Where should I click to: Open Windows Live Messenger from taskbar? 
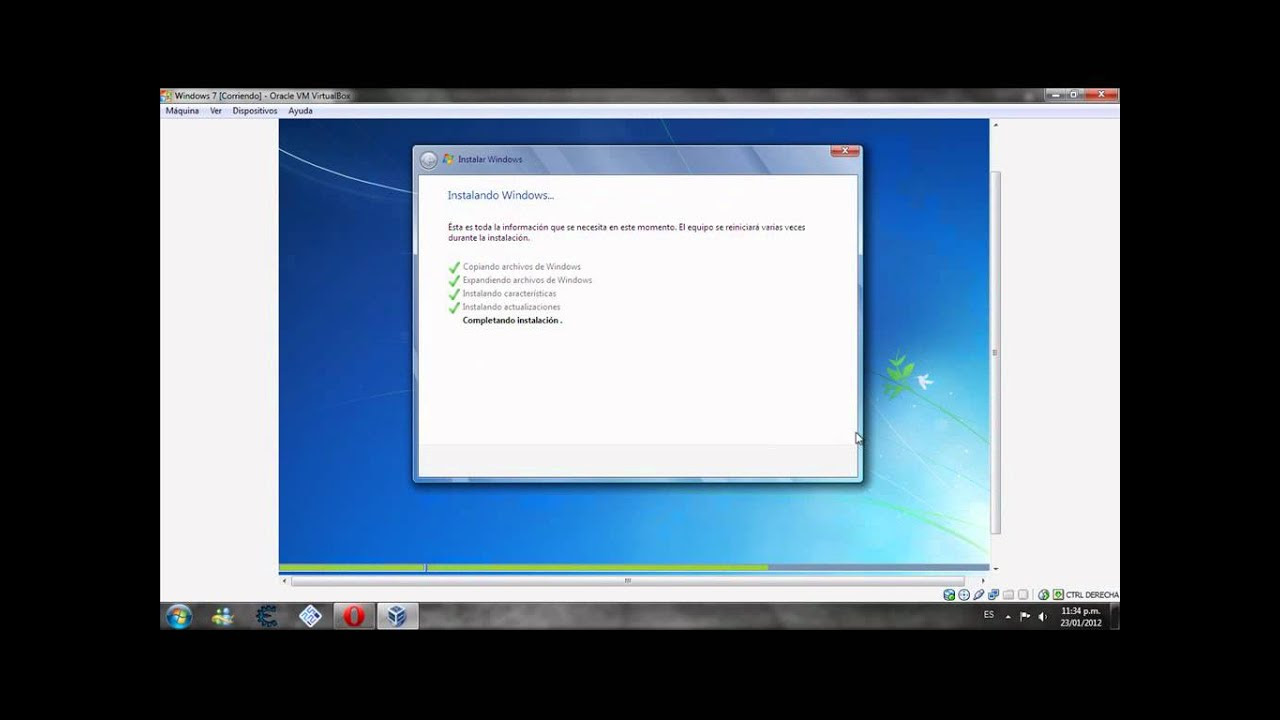223,616
